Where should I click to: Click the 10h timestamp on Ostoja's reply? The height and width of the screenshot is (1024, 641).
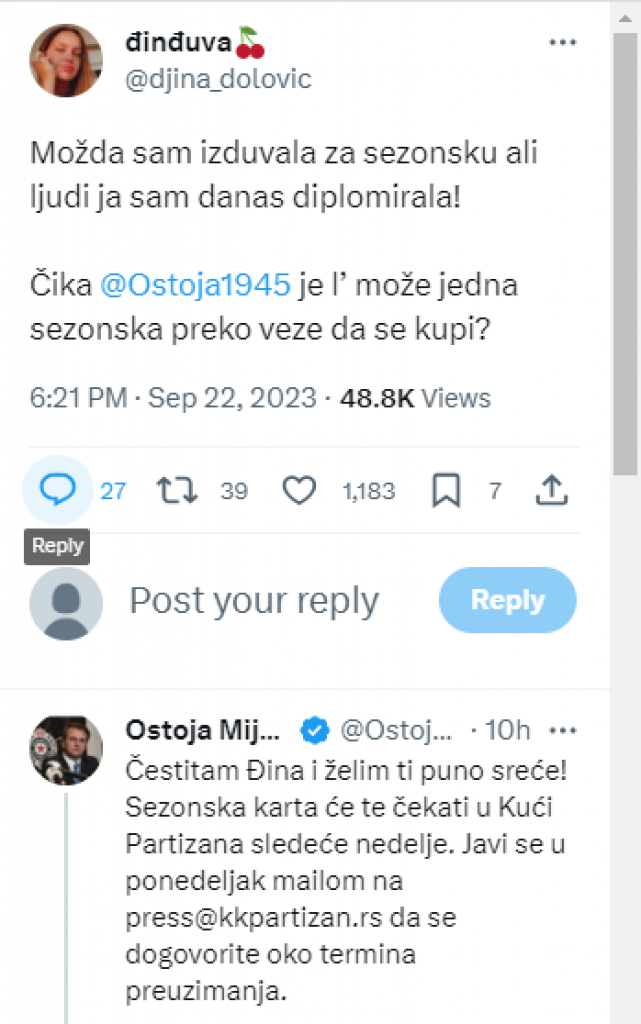505,731
